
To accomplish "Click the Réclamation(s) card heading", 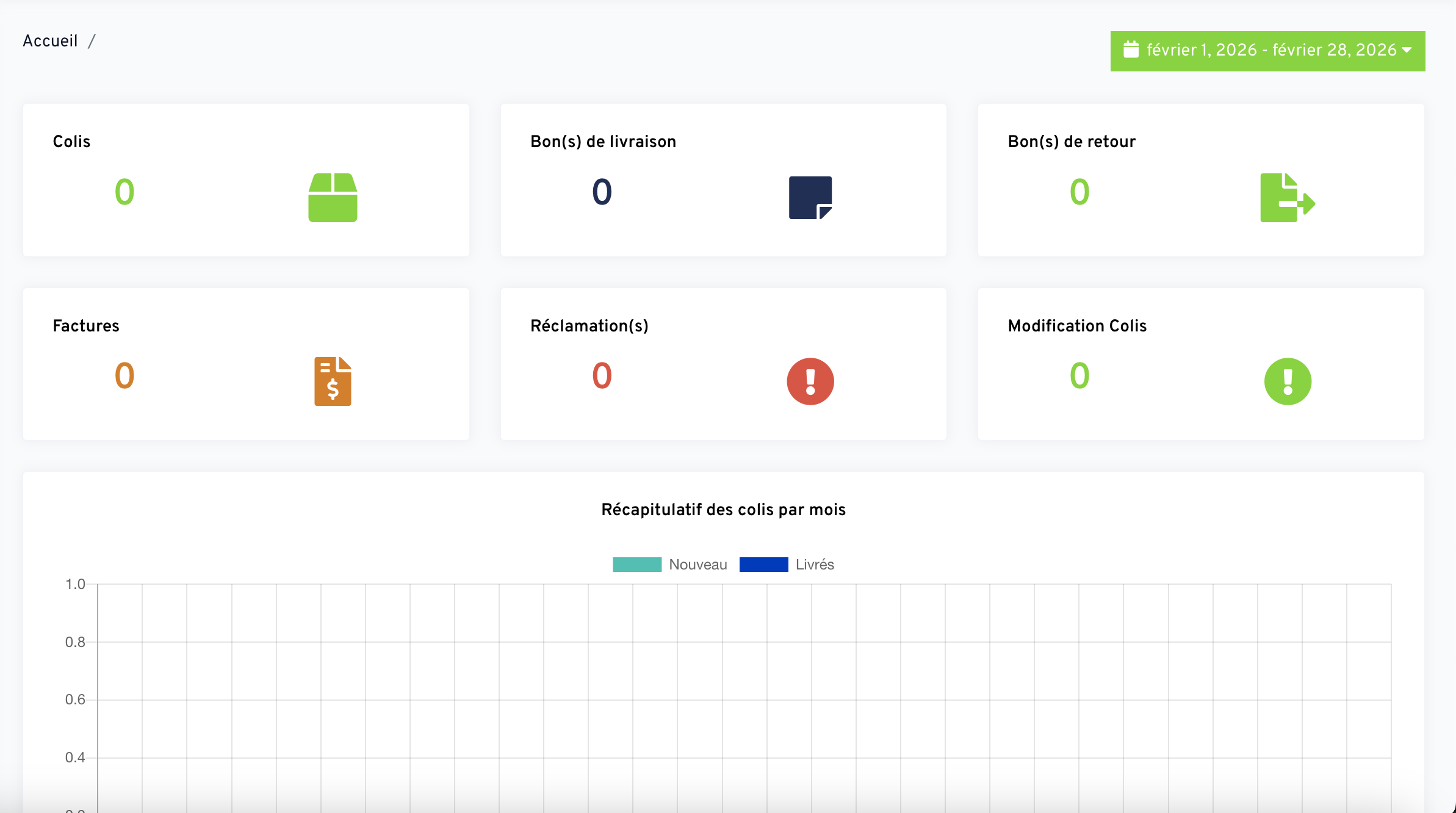I will pyautogui.click(x=589, y=326).
